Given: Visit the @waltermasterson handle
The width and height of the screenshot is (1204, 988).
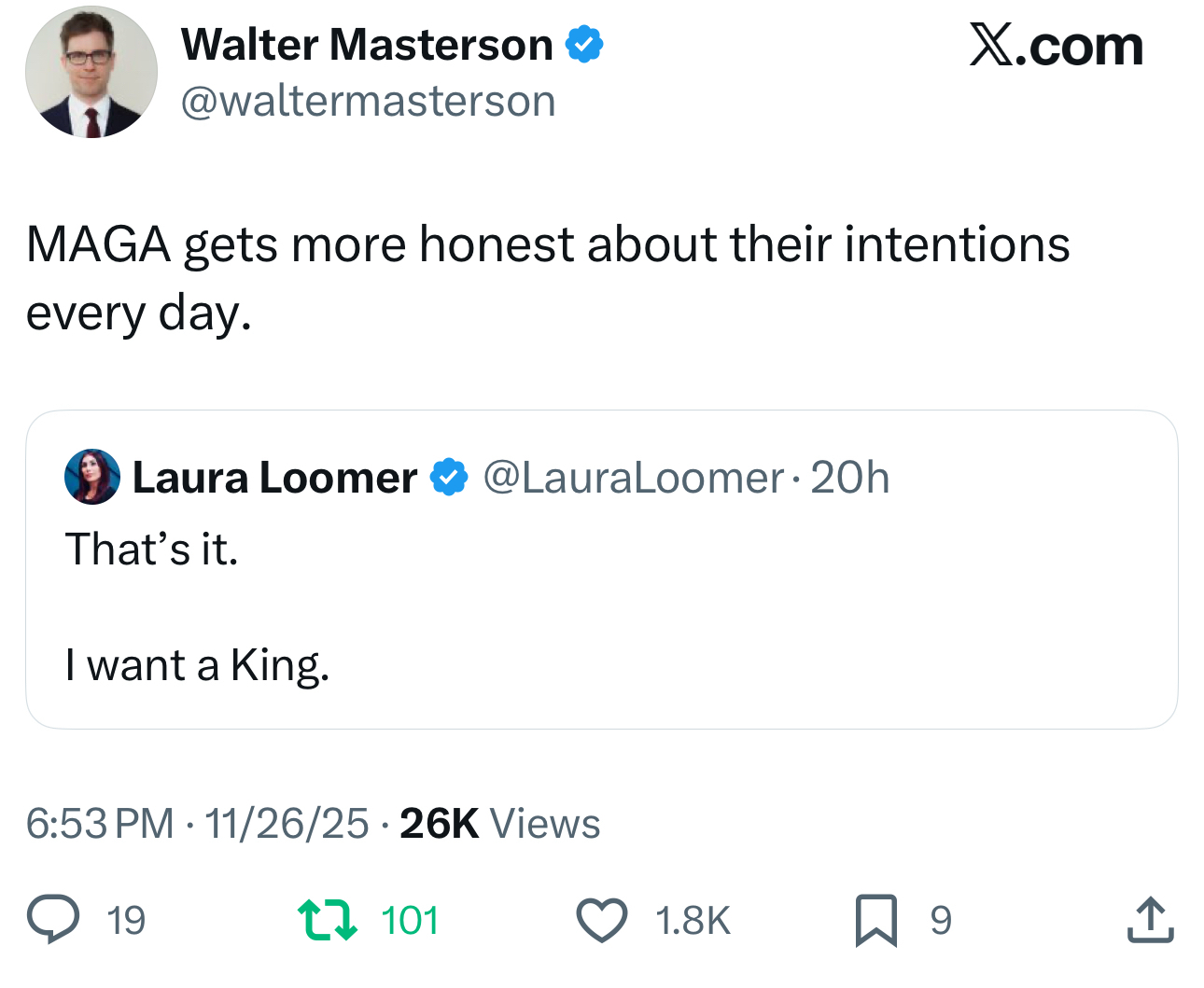Looking at the screenshot, I should (x=368, y=101).
